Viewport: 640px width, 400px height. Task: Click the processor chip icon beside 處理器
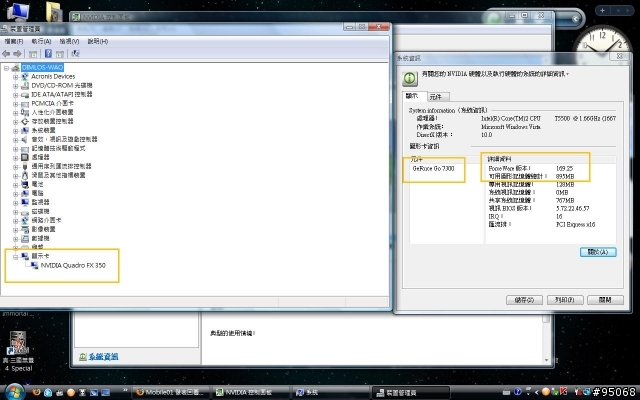[x=24, y=157]
